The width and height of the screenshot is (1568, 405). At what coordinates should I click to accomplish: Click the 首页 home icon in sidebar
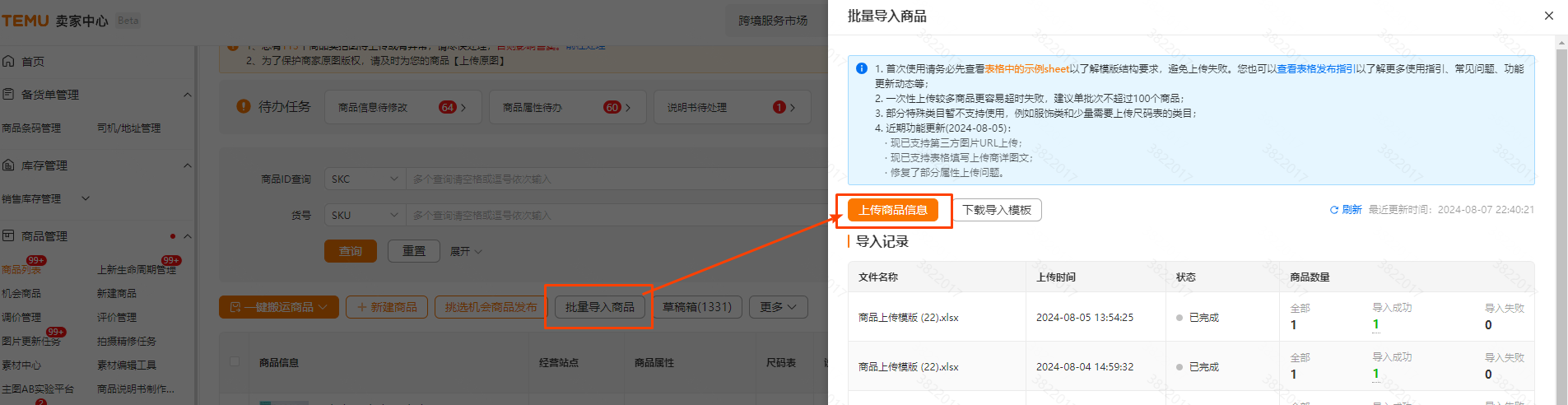point(9,61)
